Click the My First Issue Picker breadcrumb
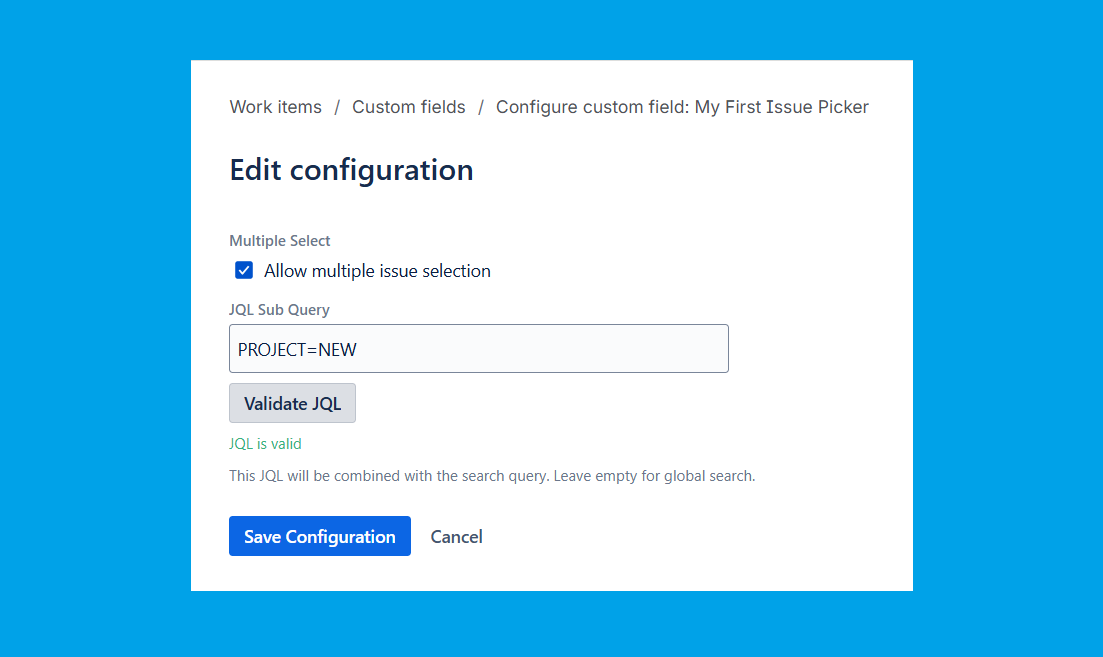The image size is (1103, 657). 682,107
